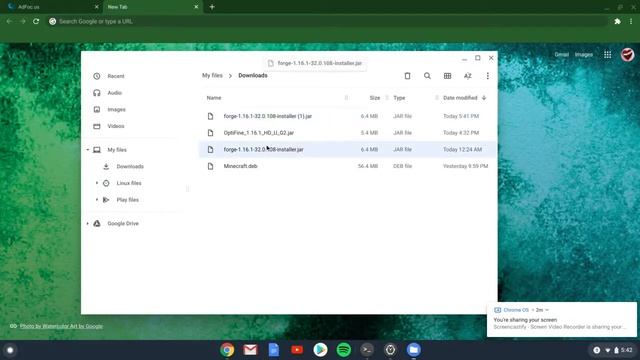
Task: Open YouTube from the shelf
Action: (297, 350)
